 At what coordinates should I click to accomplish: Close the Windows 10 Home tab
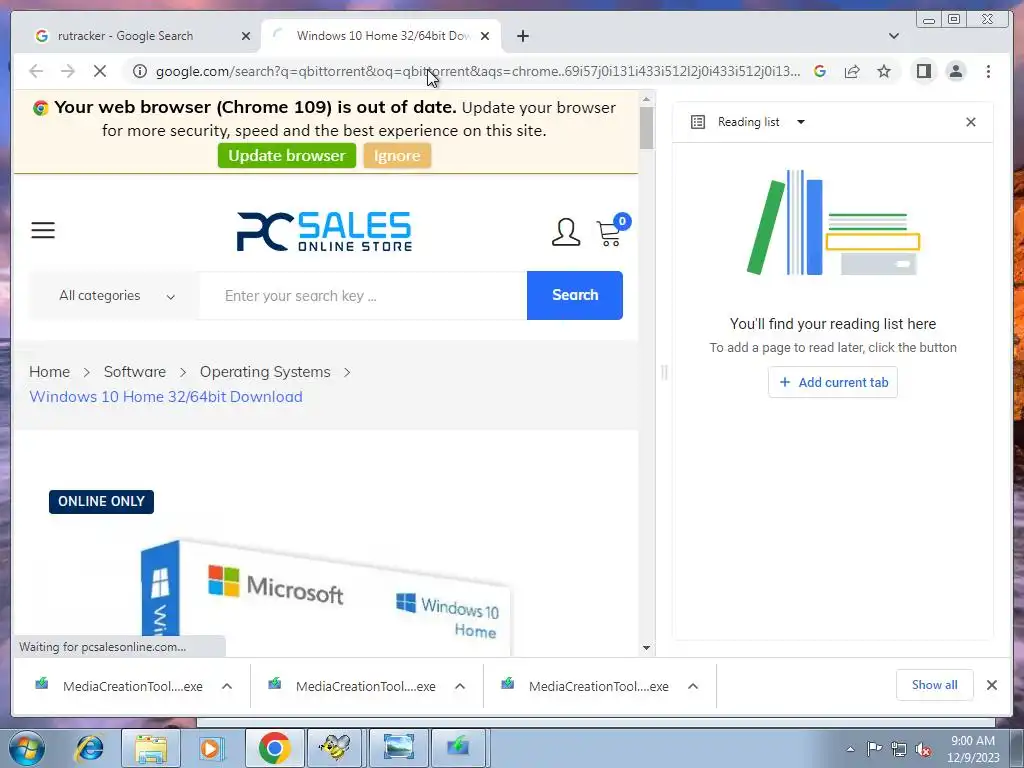[485, 36]
